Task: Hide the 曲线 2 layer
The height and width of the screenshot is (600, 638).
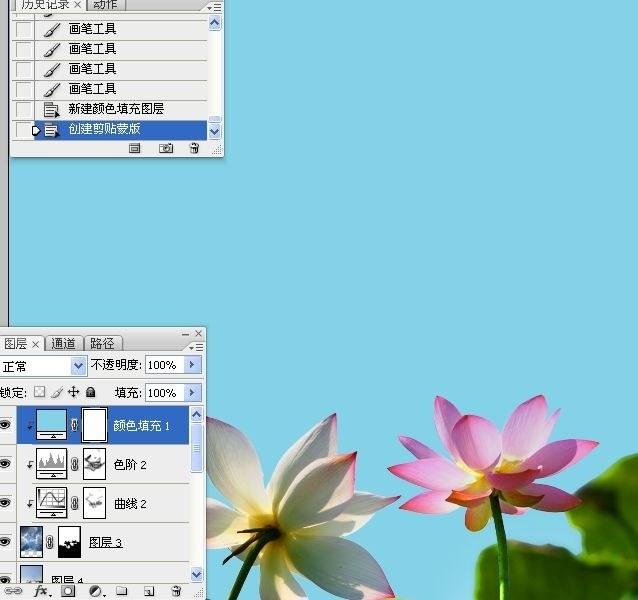Action: point(5,503)
